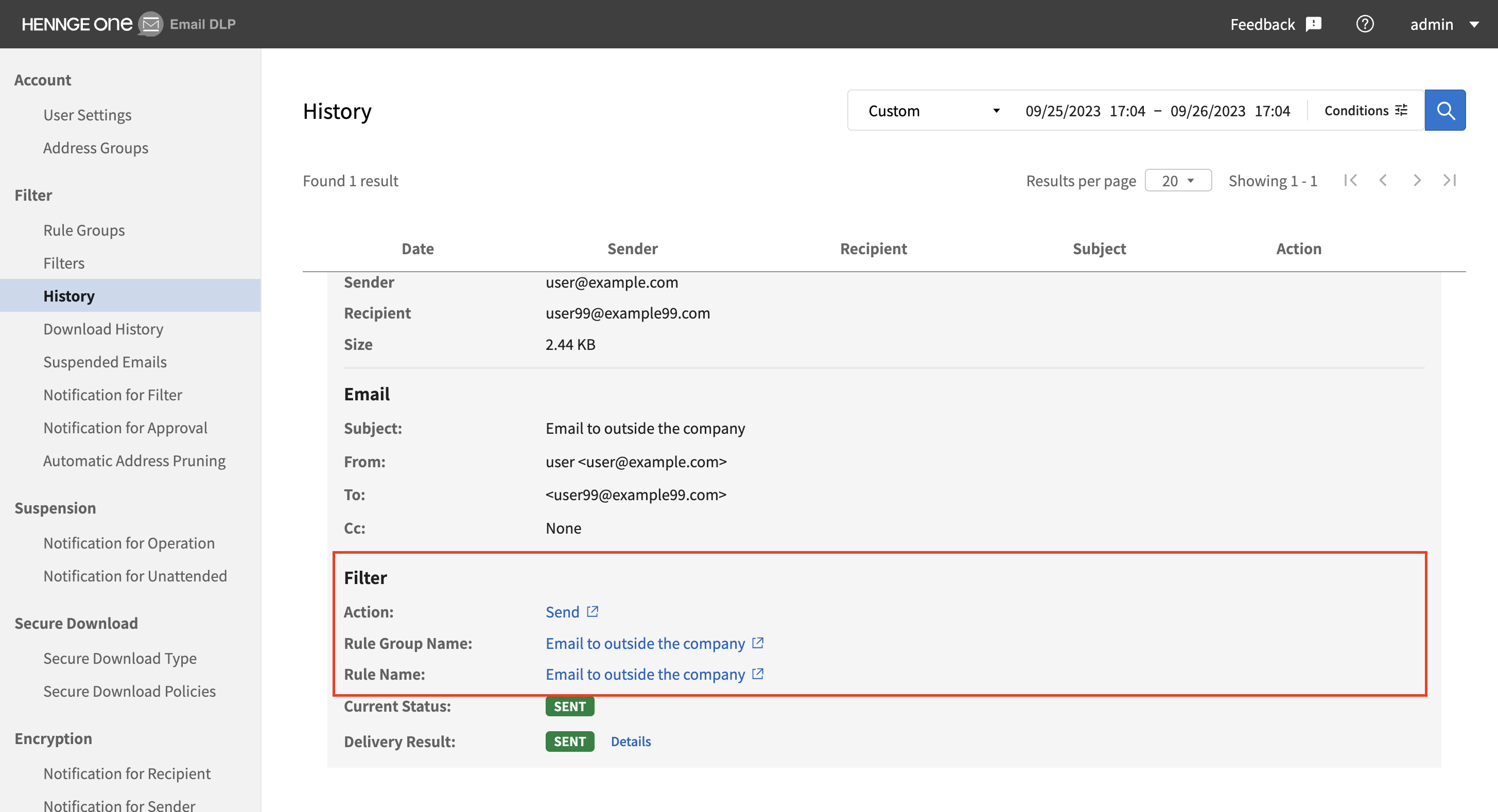Screen dimensions: 1498x812
Task: Open Automatic Address Pruning page
Action: click(134, 461)
